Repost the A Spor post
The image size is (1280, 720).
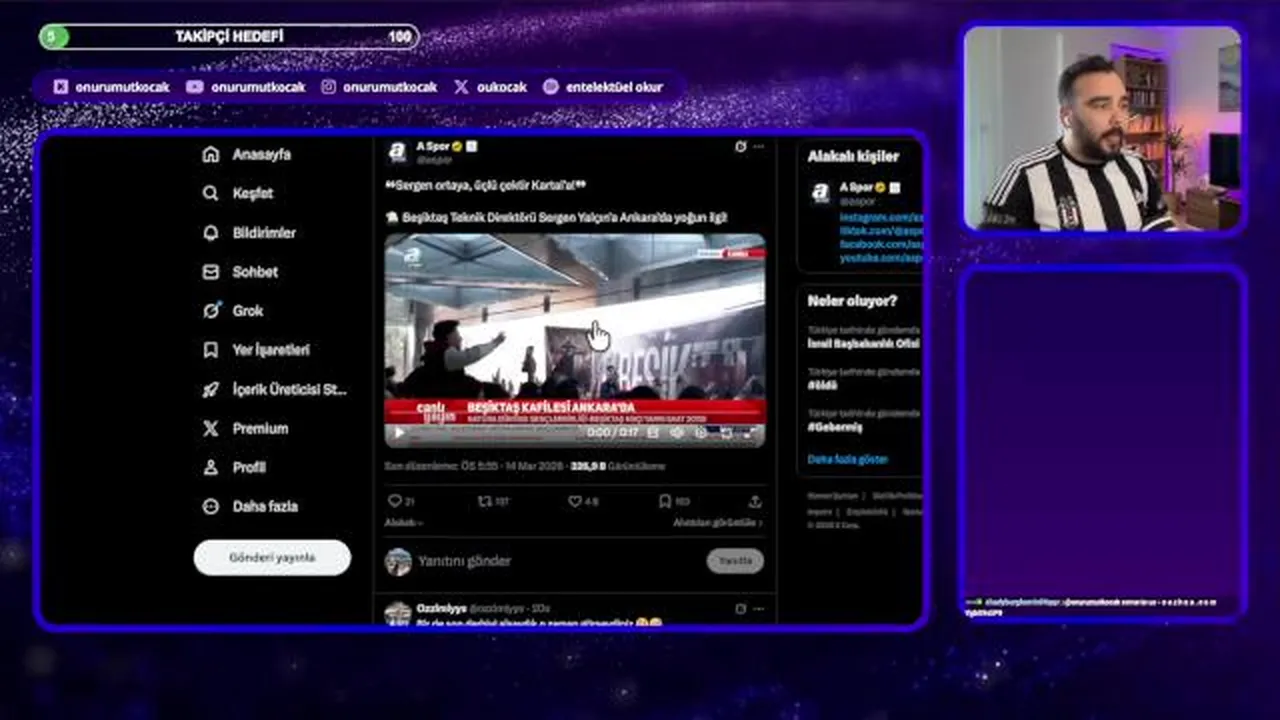click(484, 501)
